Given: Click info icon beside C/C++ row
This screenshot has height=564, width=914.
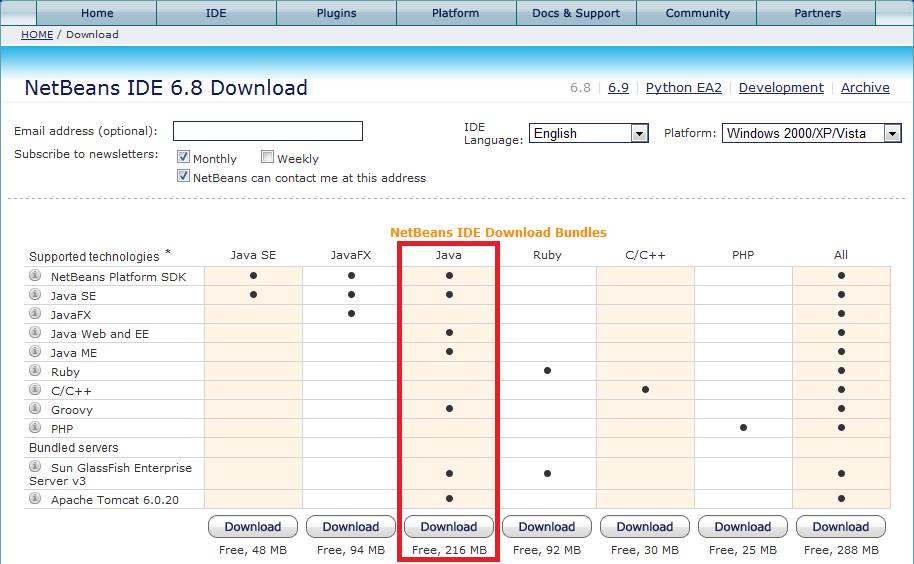Looking at the screenshot, I should coord(35,389).
